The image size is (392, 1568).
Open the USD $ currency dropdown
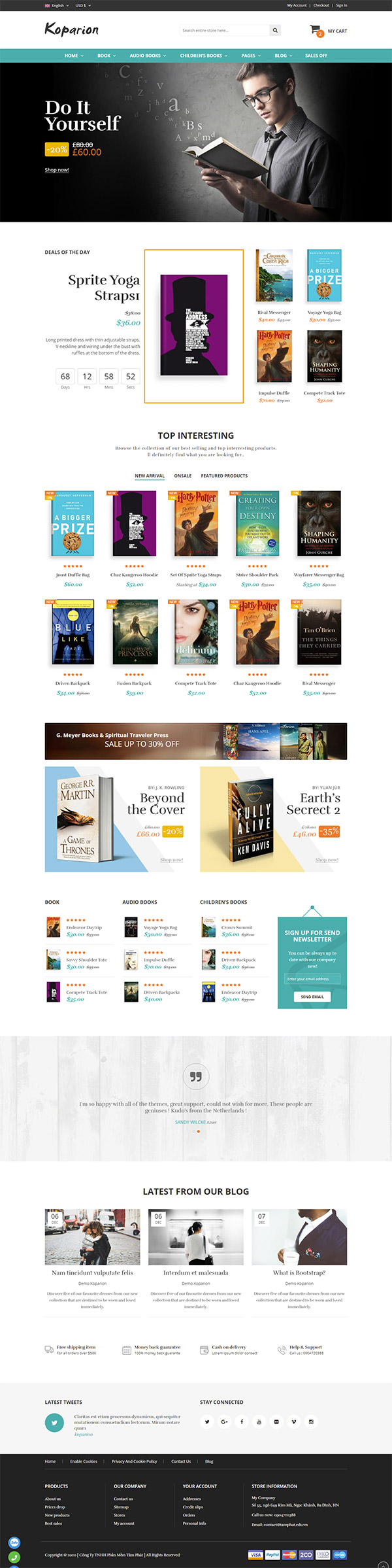pos(83,5)
